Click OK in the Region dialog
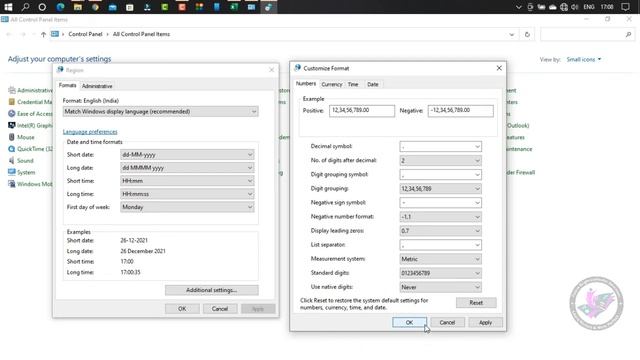 [x=182, y=309]
